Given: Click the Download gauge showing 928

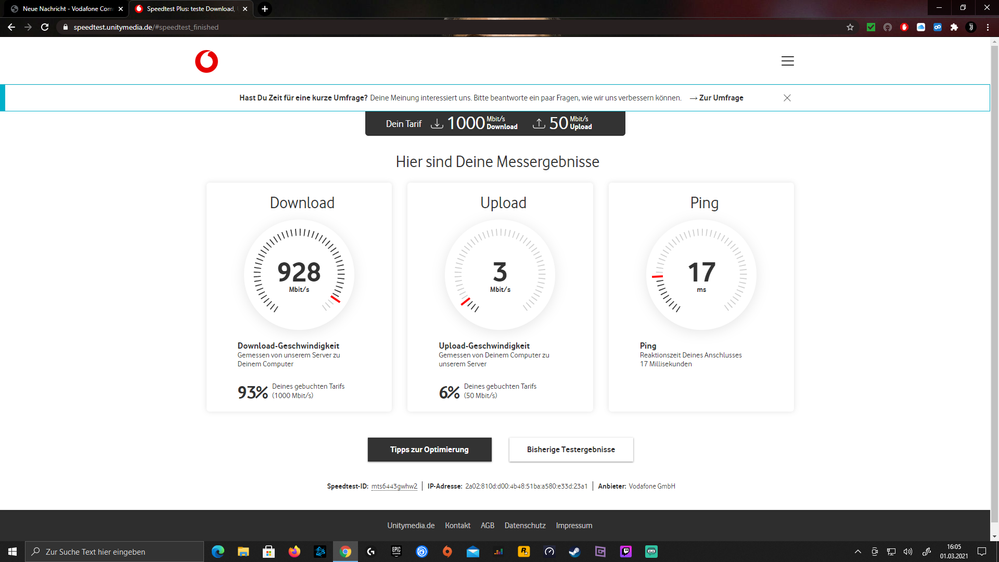Looking at the screenshot, I should coord(299,275).
